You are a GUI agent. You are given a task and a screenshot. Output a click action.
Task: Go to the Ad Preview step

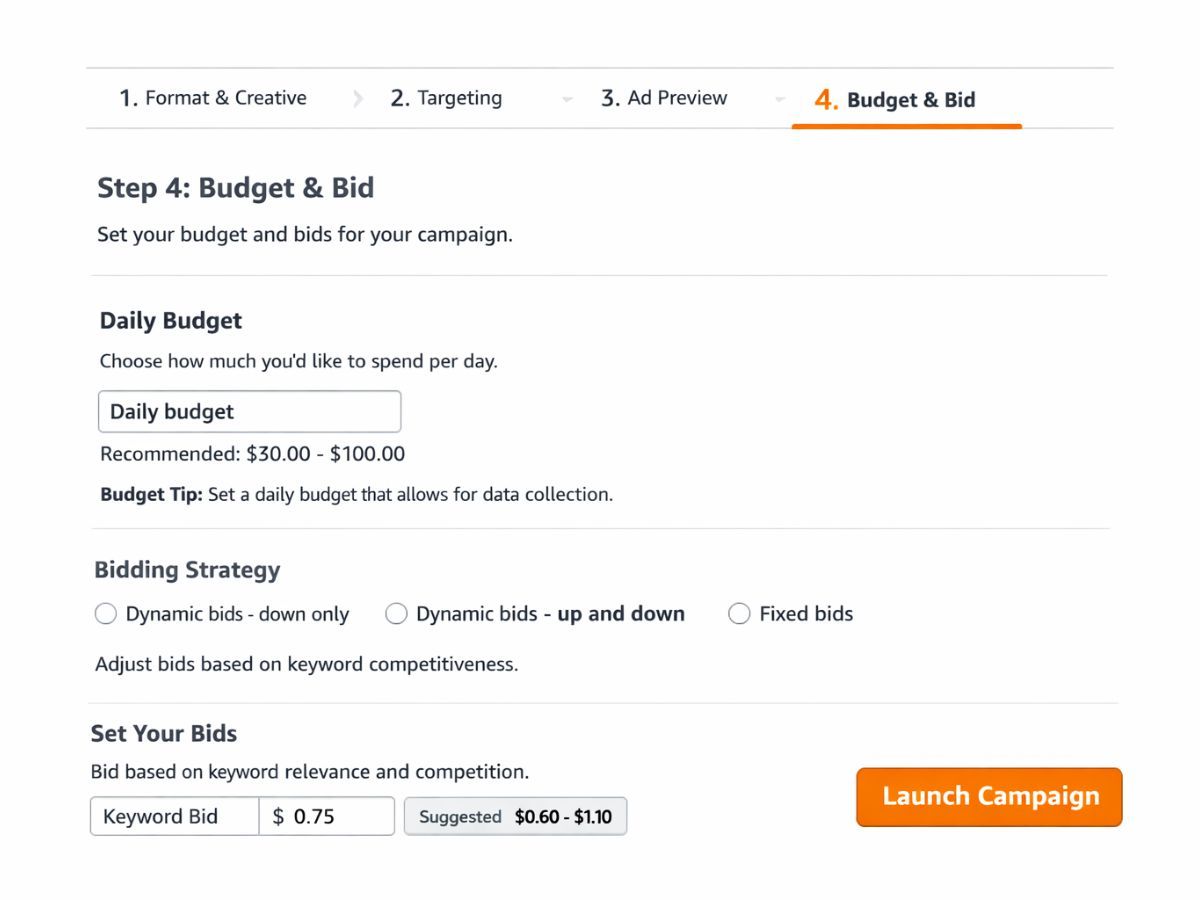663,97
